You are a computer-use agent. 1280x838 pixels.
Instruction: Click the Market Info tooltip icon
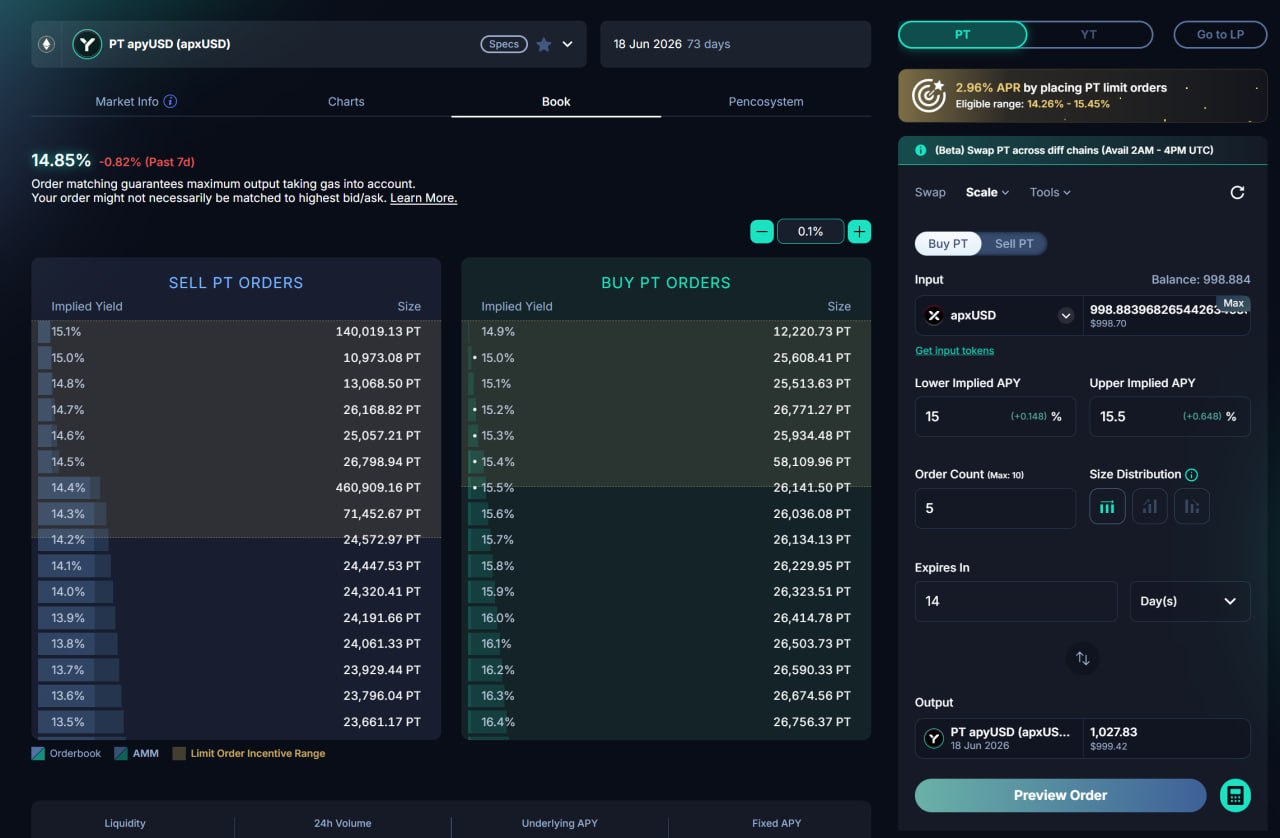170,101
